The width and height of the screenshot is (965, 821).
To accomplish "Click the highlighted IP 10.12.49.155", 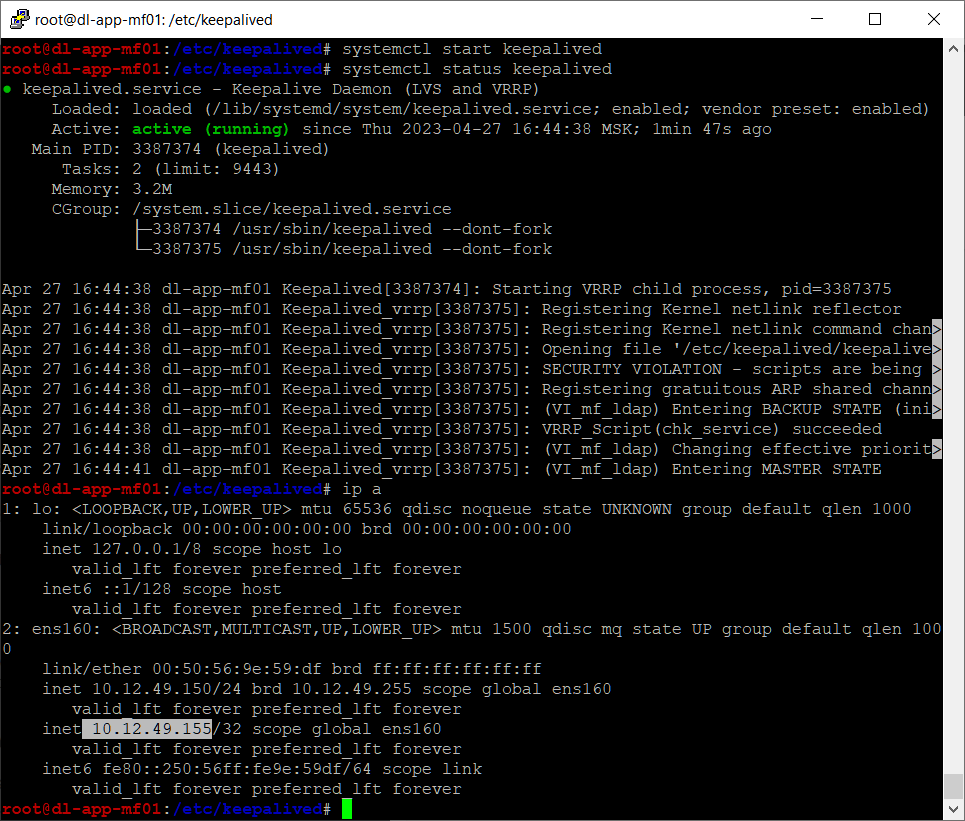I will point(148,729).
